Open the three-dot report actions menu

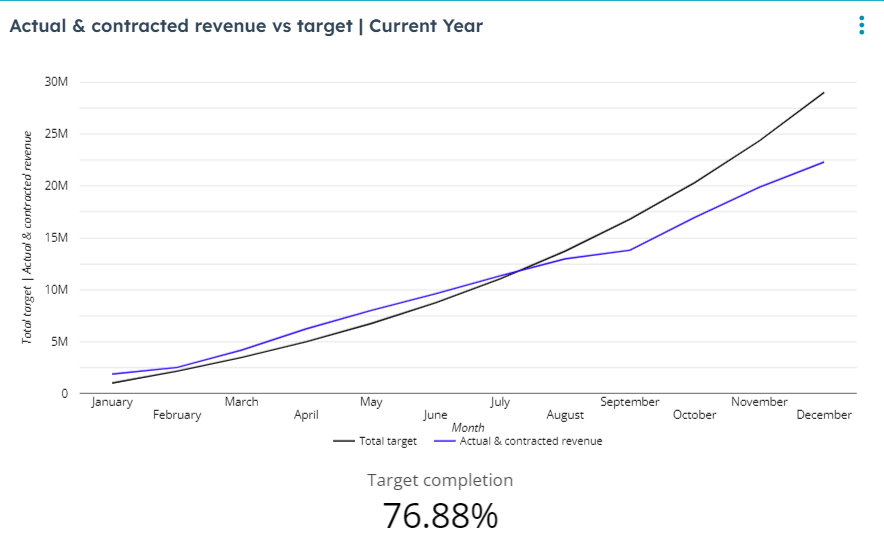(861, 25)
